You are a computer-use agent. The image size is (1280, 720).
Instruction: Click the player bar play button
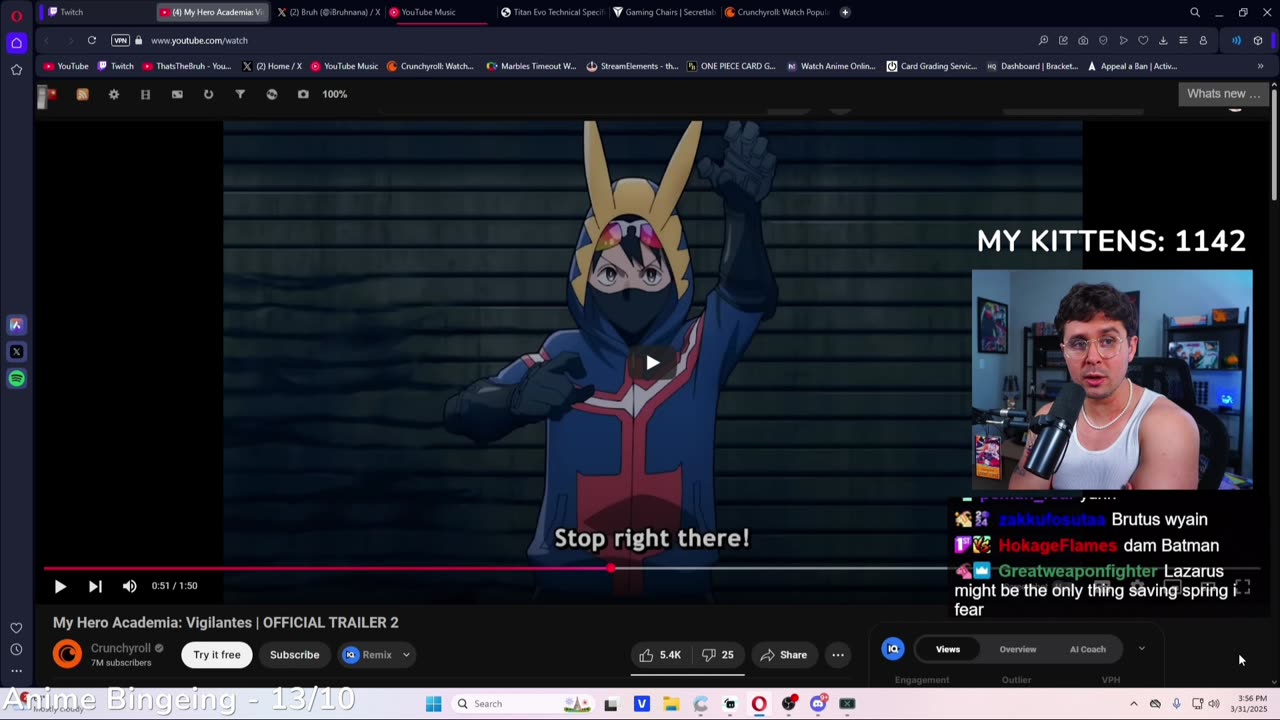(x=60, y=586)
